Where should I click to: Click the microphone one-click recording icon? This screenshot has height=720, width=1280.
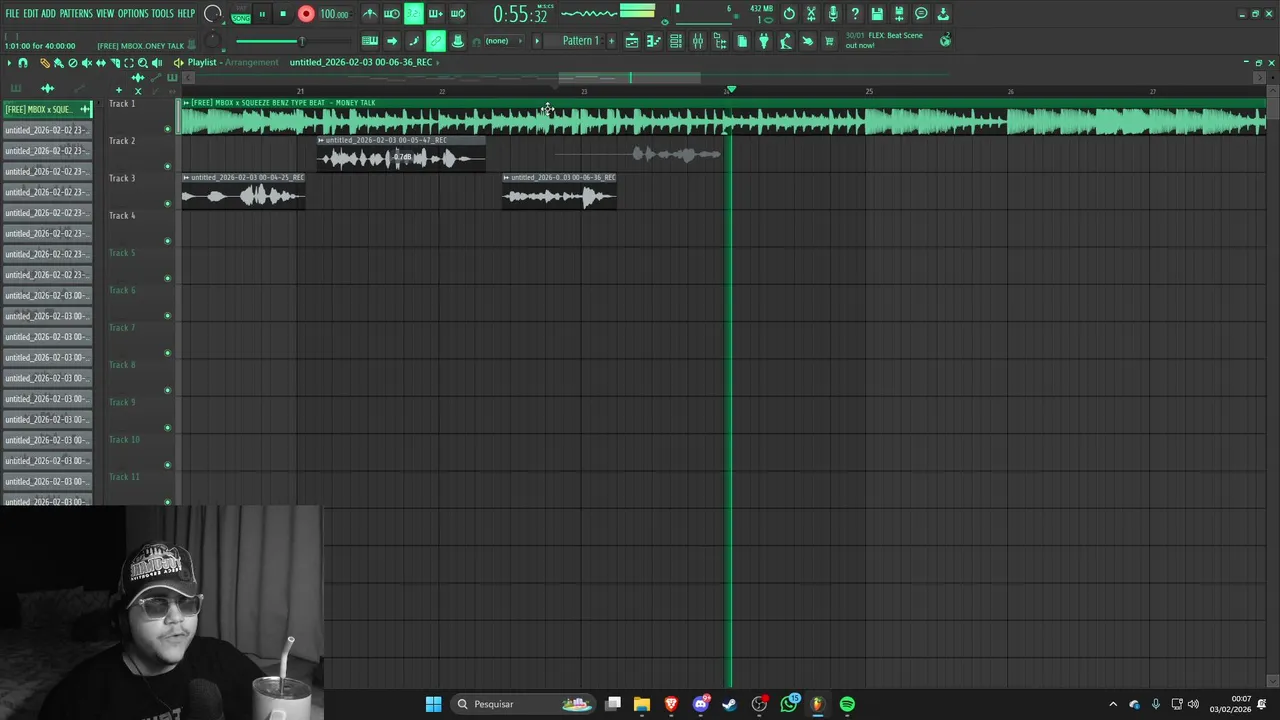click(833, 14)
